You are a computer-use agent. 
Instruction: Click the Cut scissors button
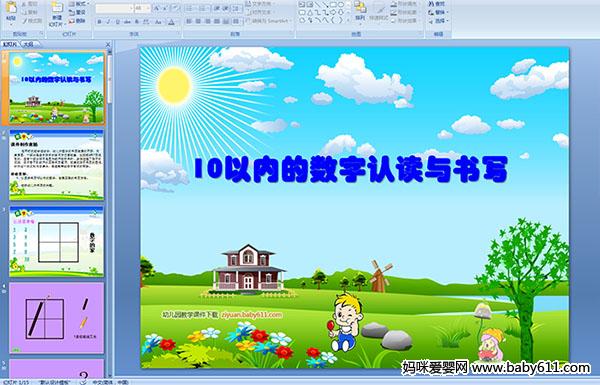click(x=29, y=4)
